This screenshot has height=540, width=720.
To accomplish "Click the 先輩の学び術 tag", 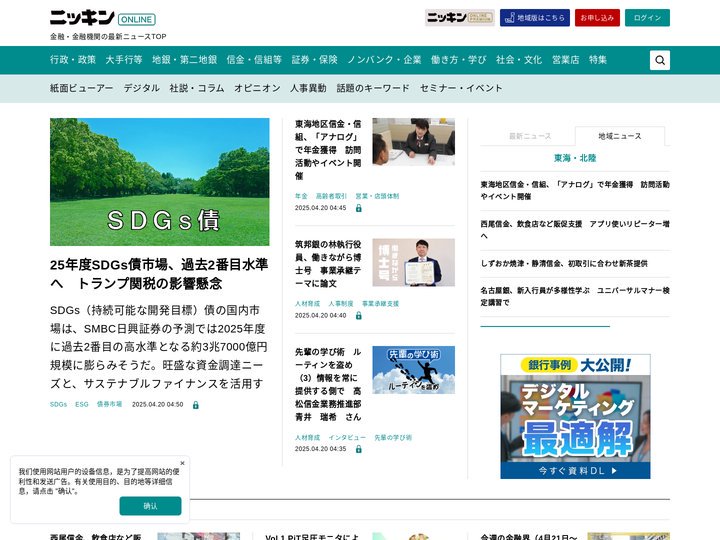I will [x=393, y=438].
